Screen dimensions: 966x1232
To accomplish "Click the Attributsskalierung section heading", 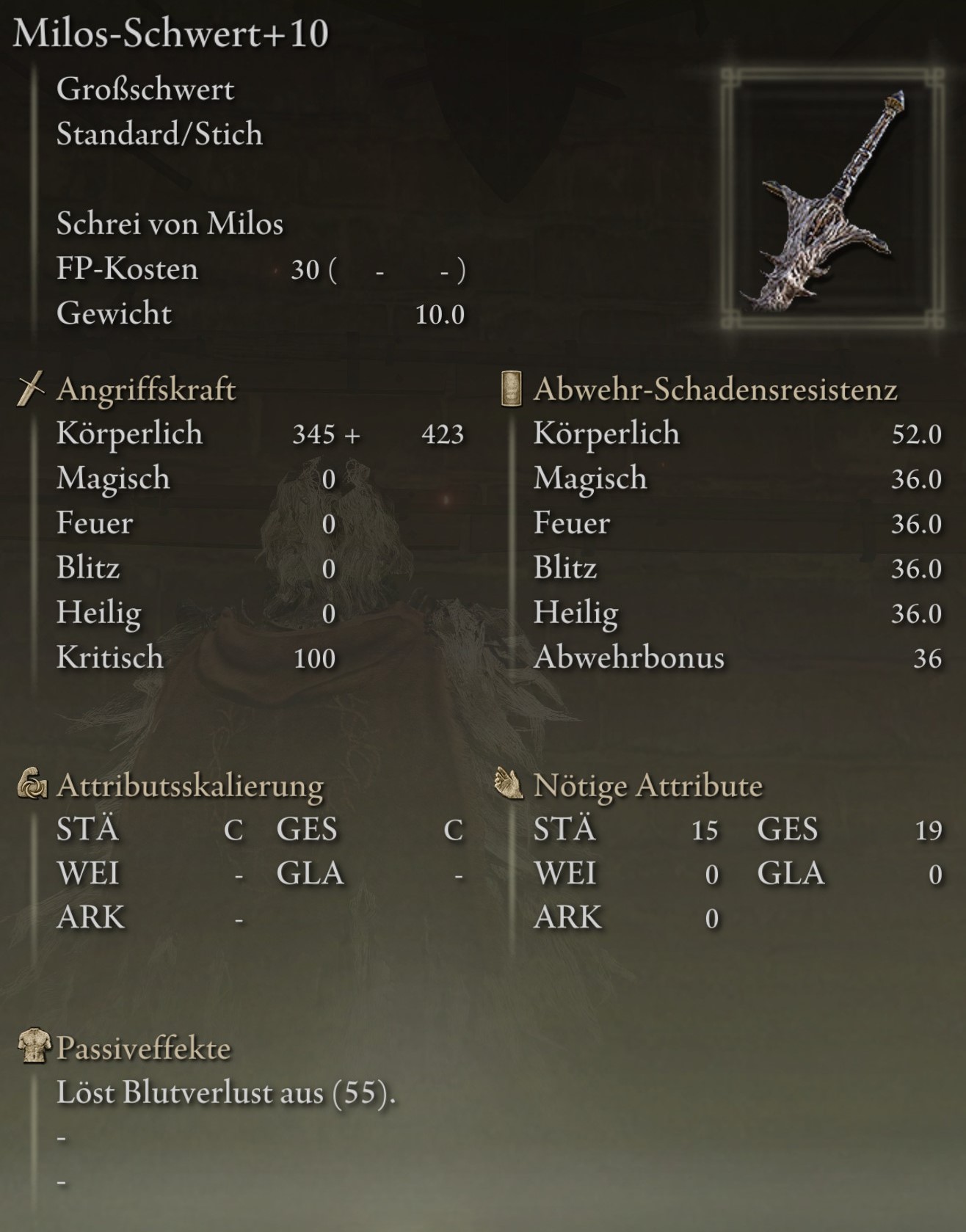I will click(x=190, y=785).
